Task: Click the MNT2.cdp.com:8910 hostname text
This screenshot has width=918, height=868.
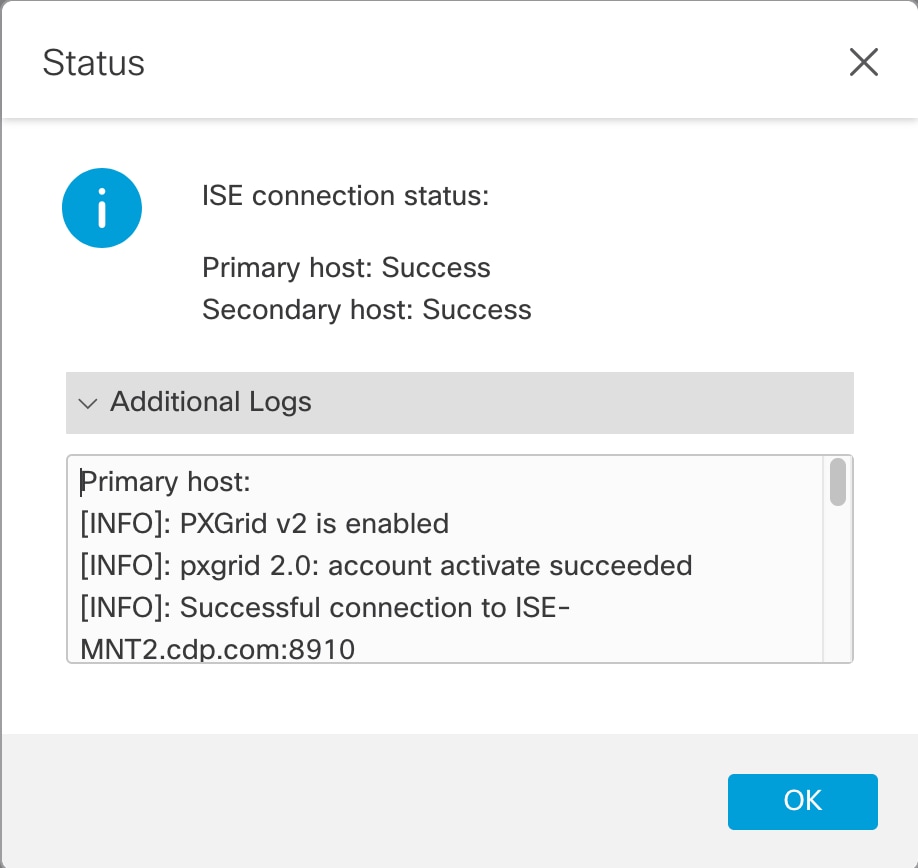Action: [217, 649]
